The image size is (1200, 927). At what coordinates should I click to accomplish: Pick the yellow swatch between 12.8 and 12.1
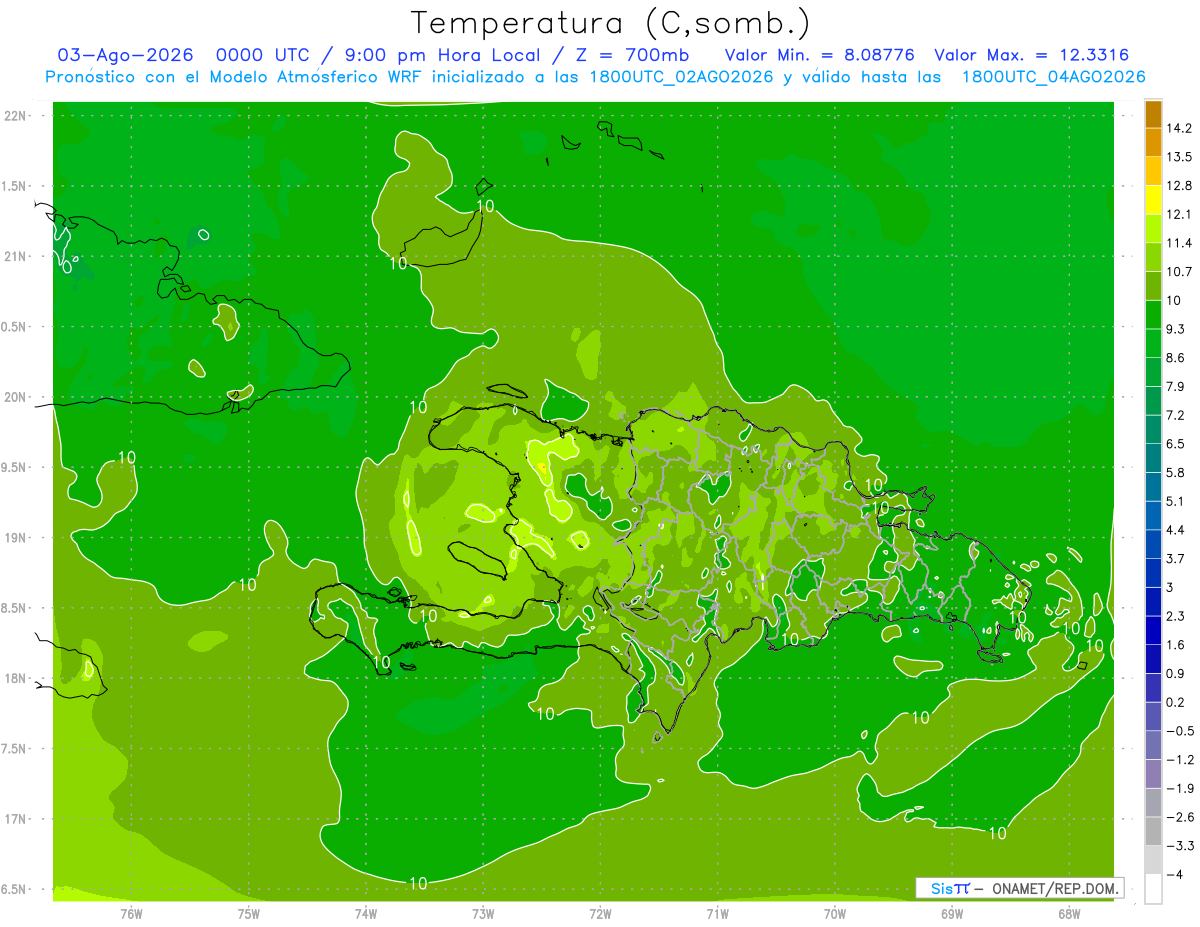[1153, 200]
